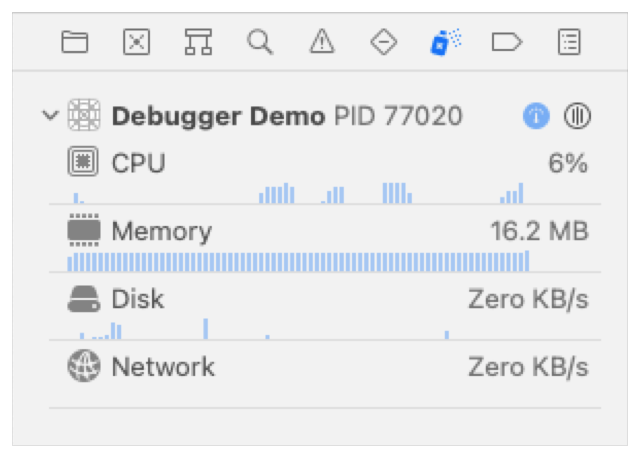
Task: Select the Network activity gauge
Action: pyautogui.click(x=162, y=367)
